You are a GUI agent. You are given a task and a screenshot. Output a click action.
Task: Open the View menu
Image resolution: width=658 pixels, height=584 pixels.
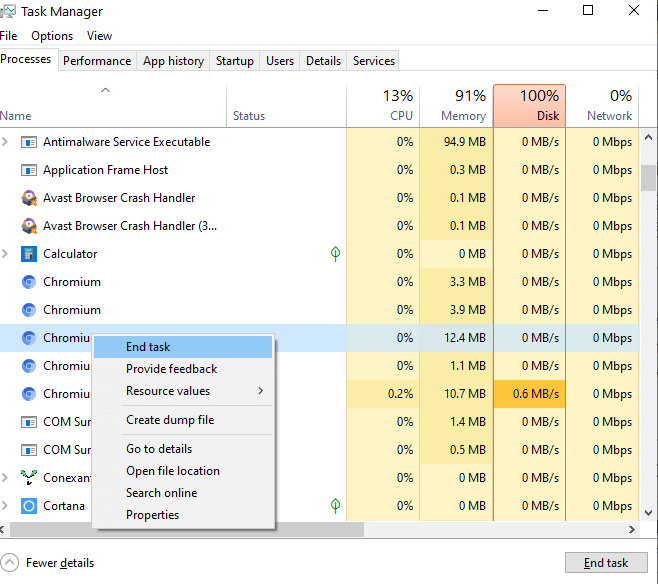coord(99,36)
